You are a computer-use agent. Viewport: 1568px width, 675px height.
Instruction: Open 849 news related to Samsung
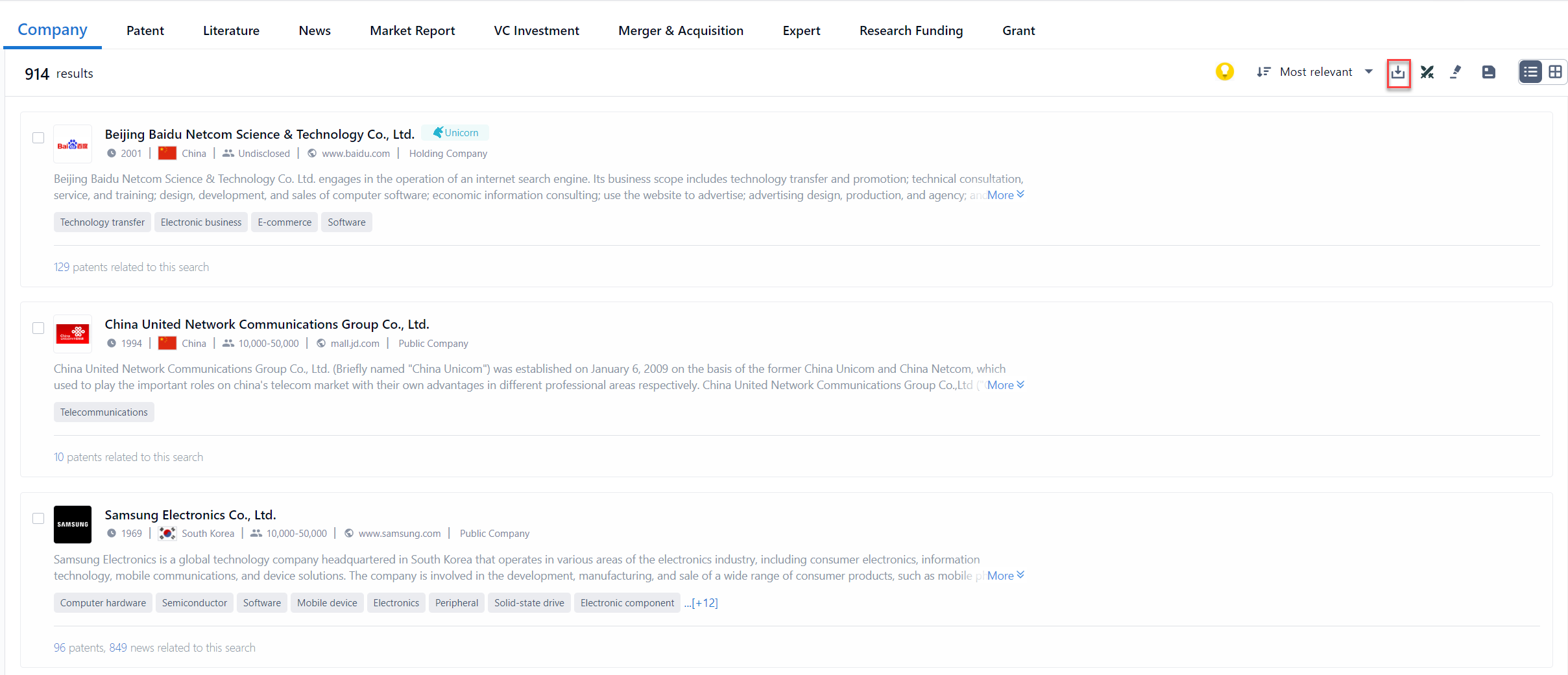118,647
